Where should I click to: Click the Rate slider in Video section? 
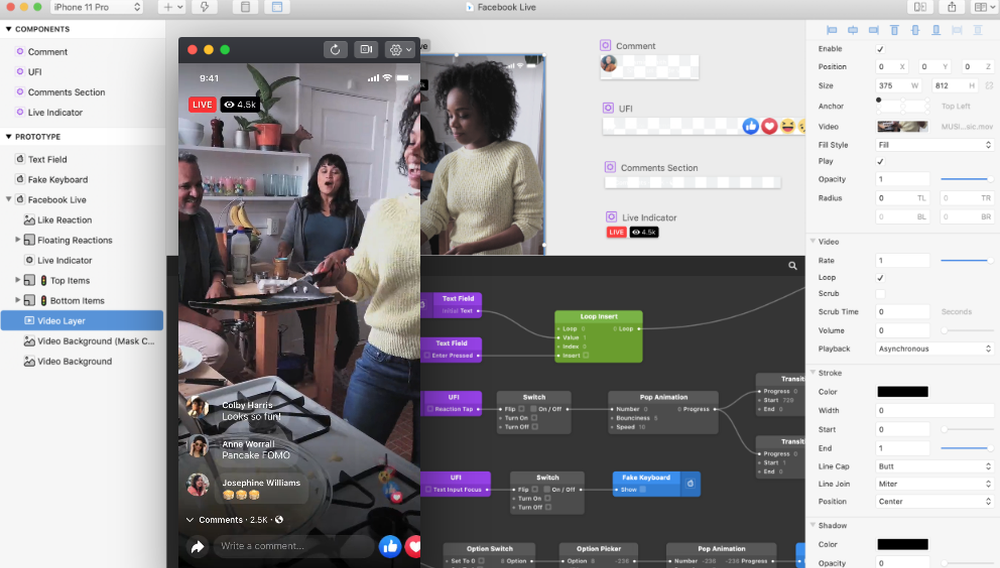tap(966, 261)
